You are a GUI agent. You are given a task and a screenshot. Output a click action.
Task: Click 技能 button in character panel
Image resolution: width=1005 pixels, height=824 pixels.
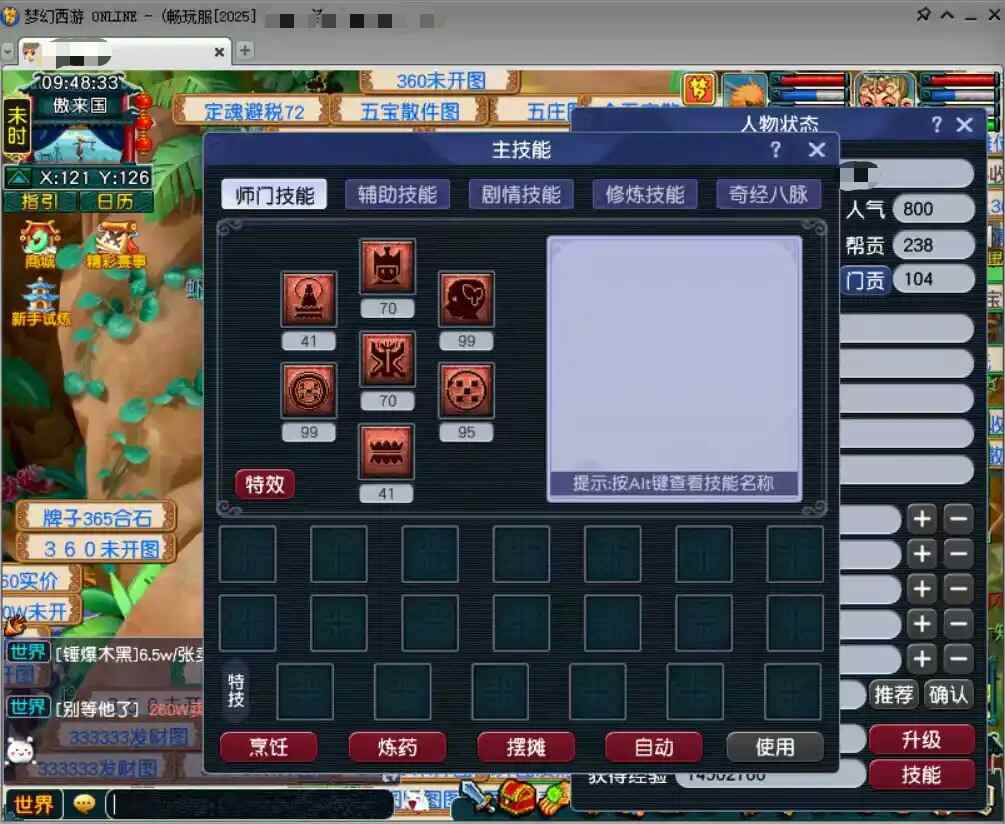[x=922, y=775]
